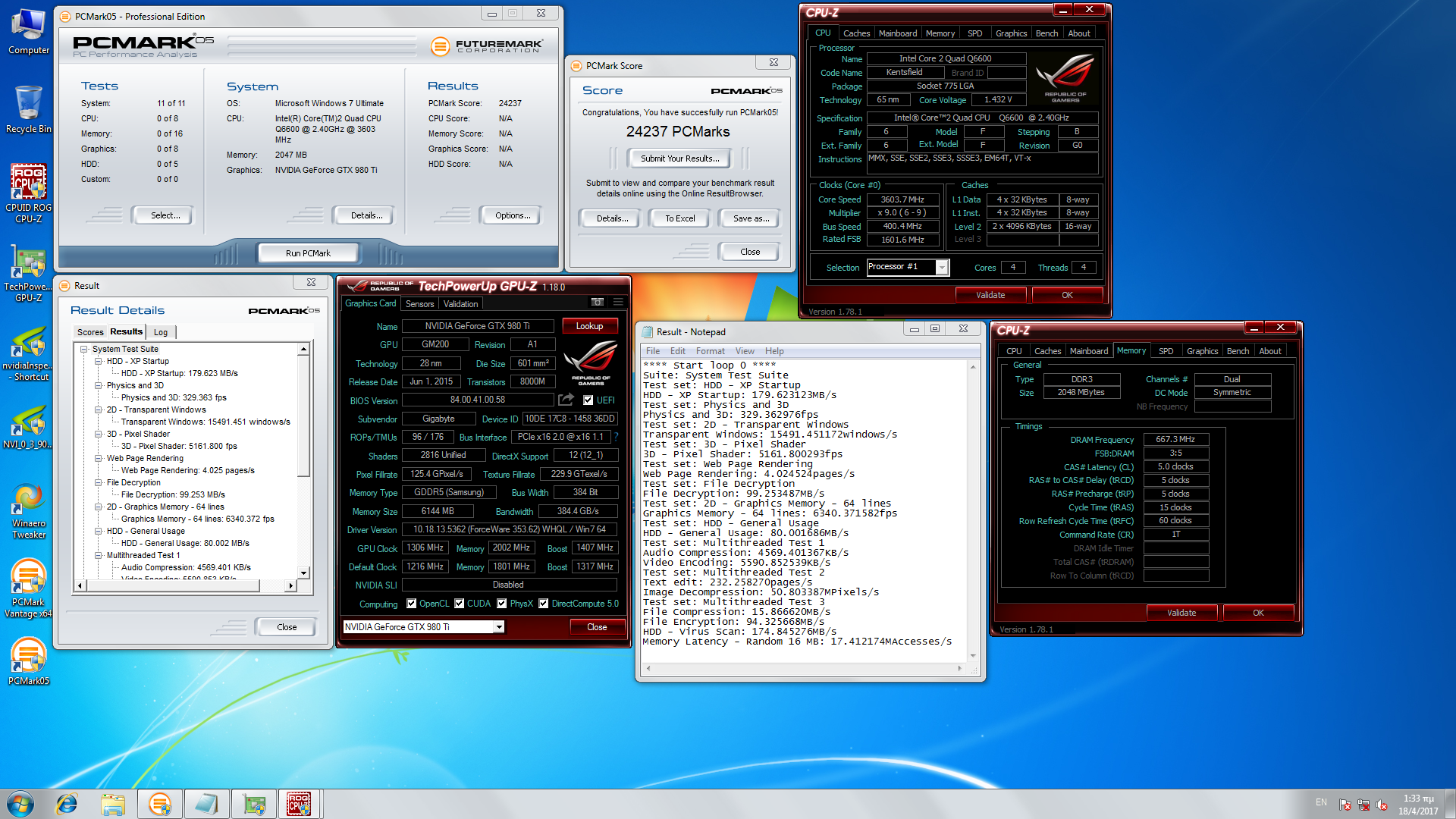The width and height of the screenshot is (1456, 819).
Task: Open the Bench tab in top CPU-Z window
Action: [x=1046, y=33]
